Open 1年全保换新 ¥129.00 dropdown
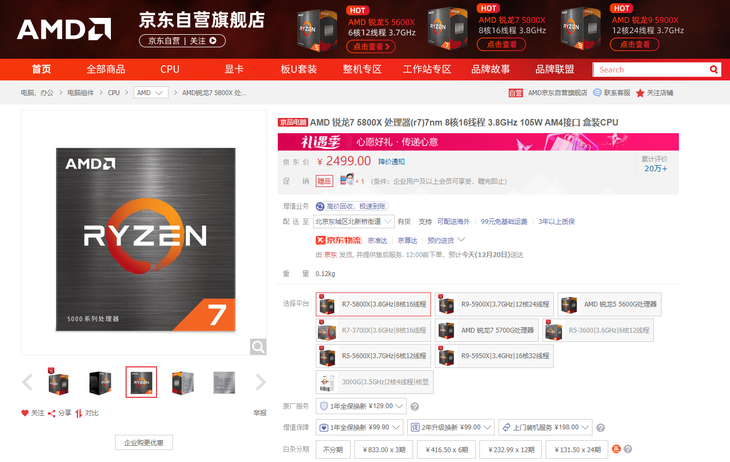 (361, 406)
